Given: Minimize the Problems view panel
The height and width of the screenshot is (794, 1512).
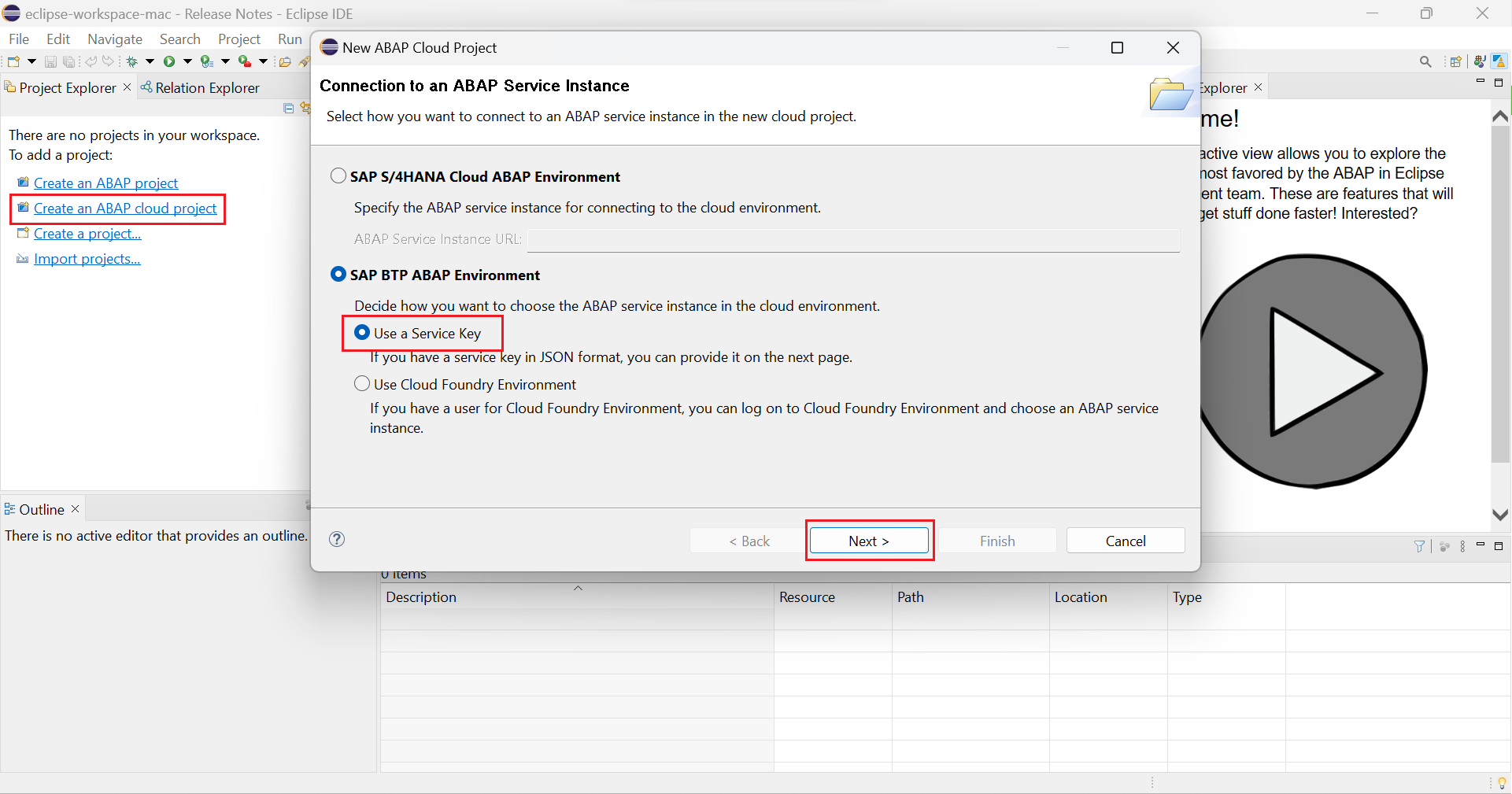Looking at the screenshot, I should pos(1481,545).
